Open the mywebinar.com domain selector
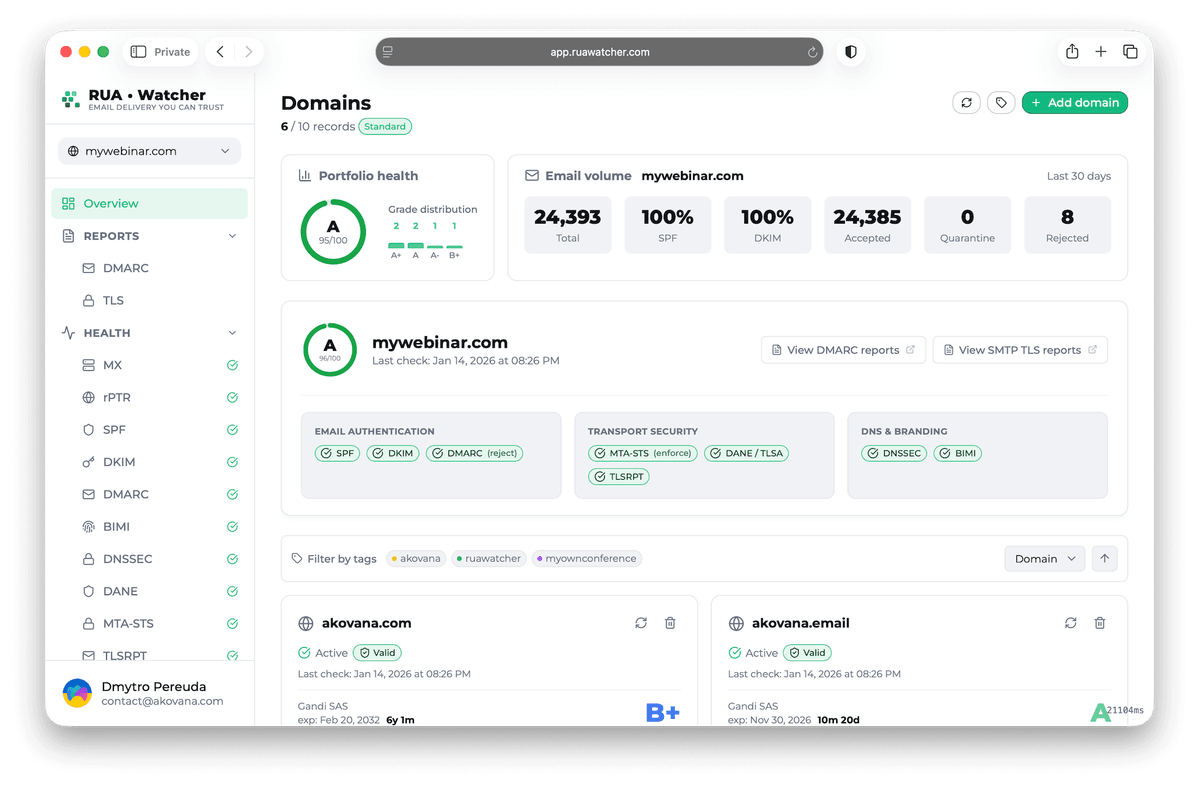1199x786 pixels. pyautogui.click(x=148, y=150)
